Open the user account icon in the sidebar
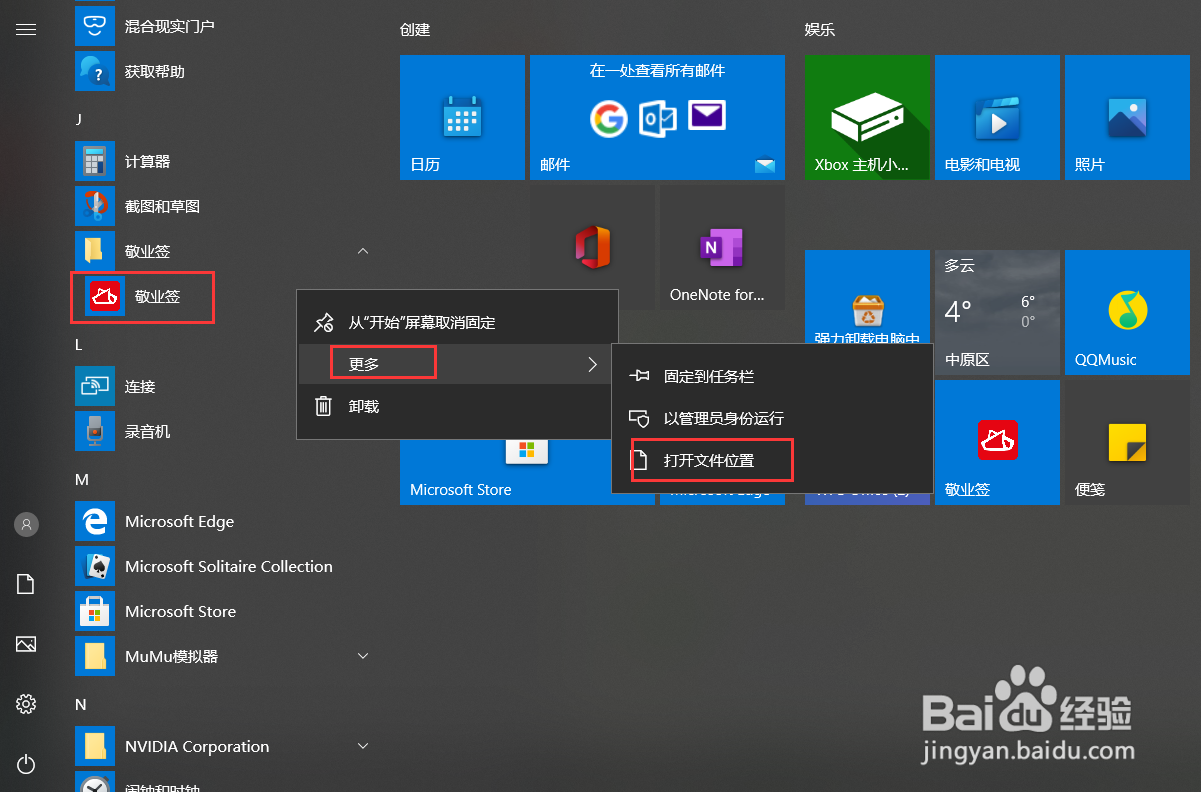 pyautogui.click(x=26, y=523)
